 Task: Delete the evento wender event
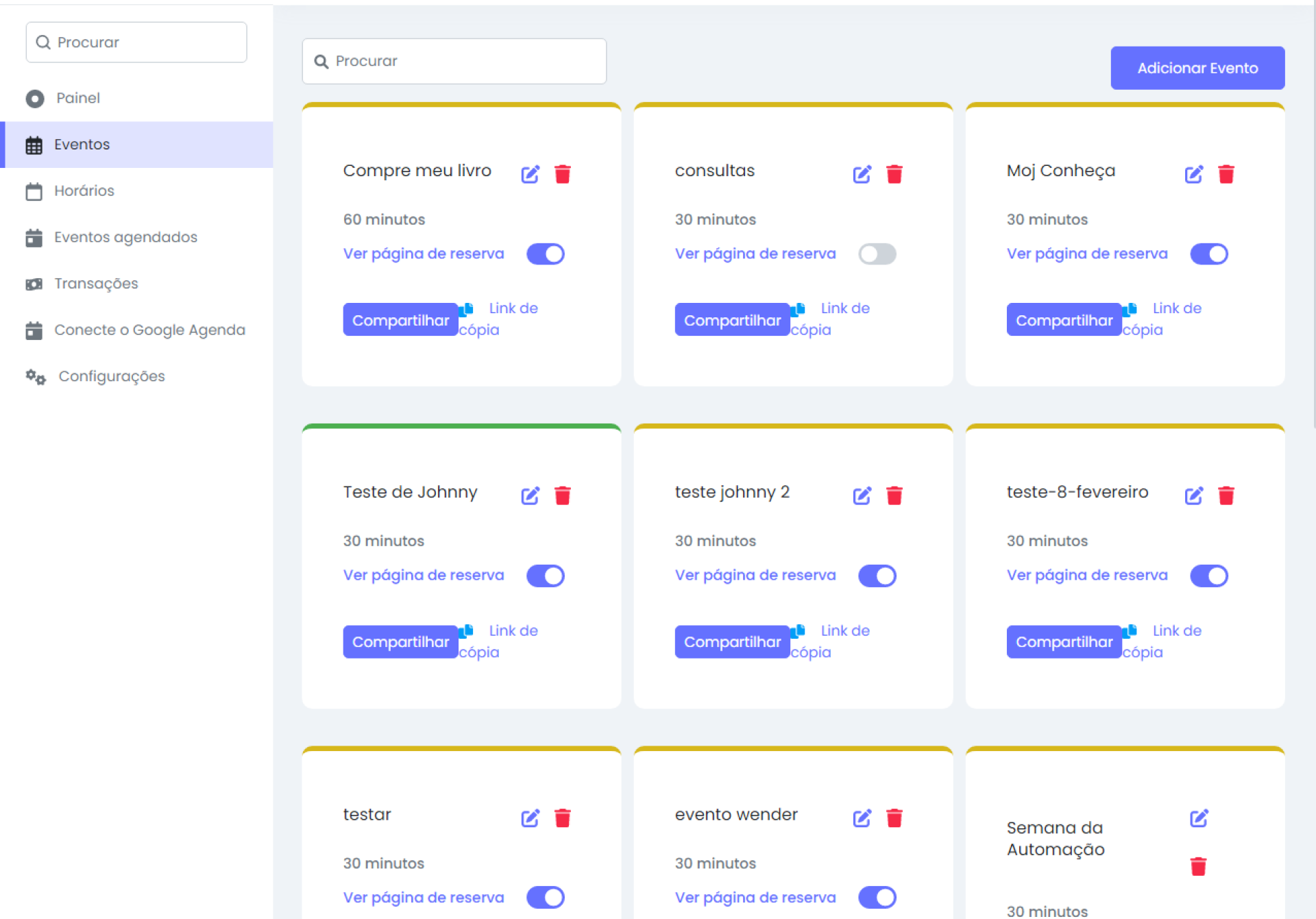pyautogui.click(x=894, y=818)
